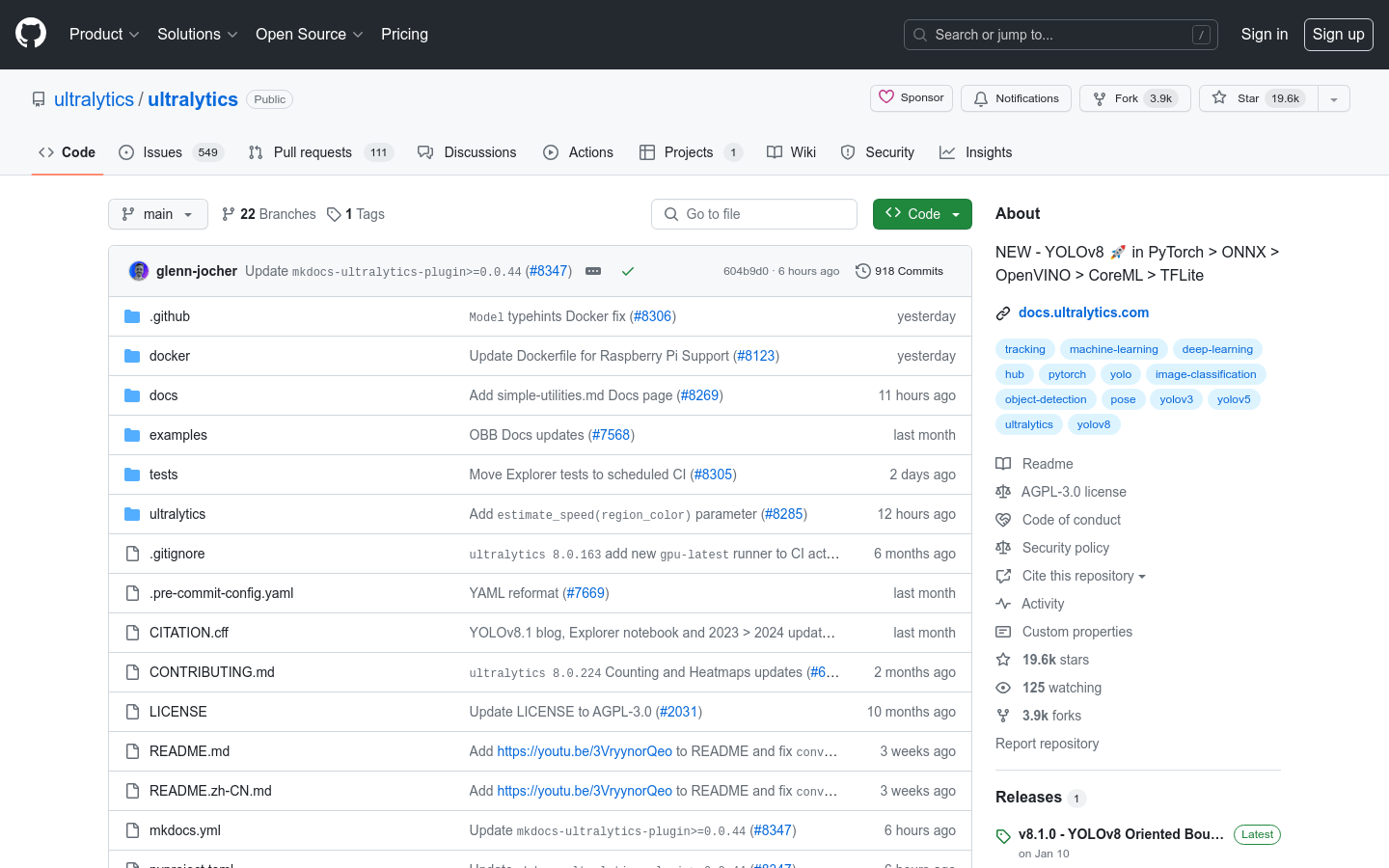Open the Wiki tab
1389x868 pixels.
click(x=791, y=152)
